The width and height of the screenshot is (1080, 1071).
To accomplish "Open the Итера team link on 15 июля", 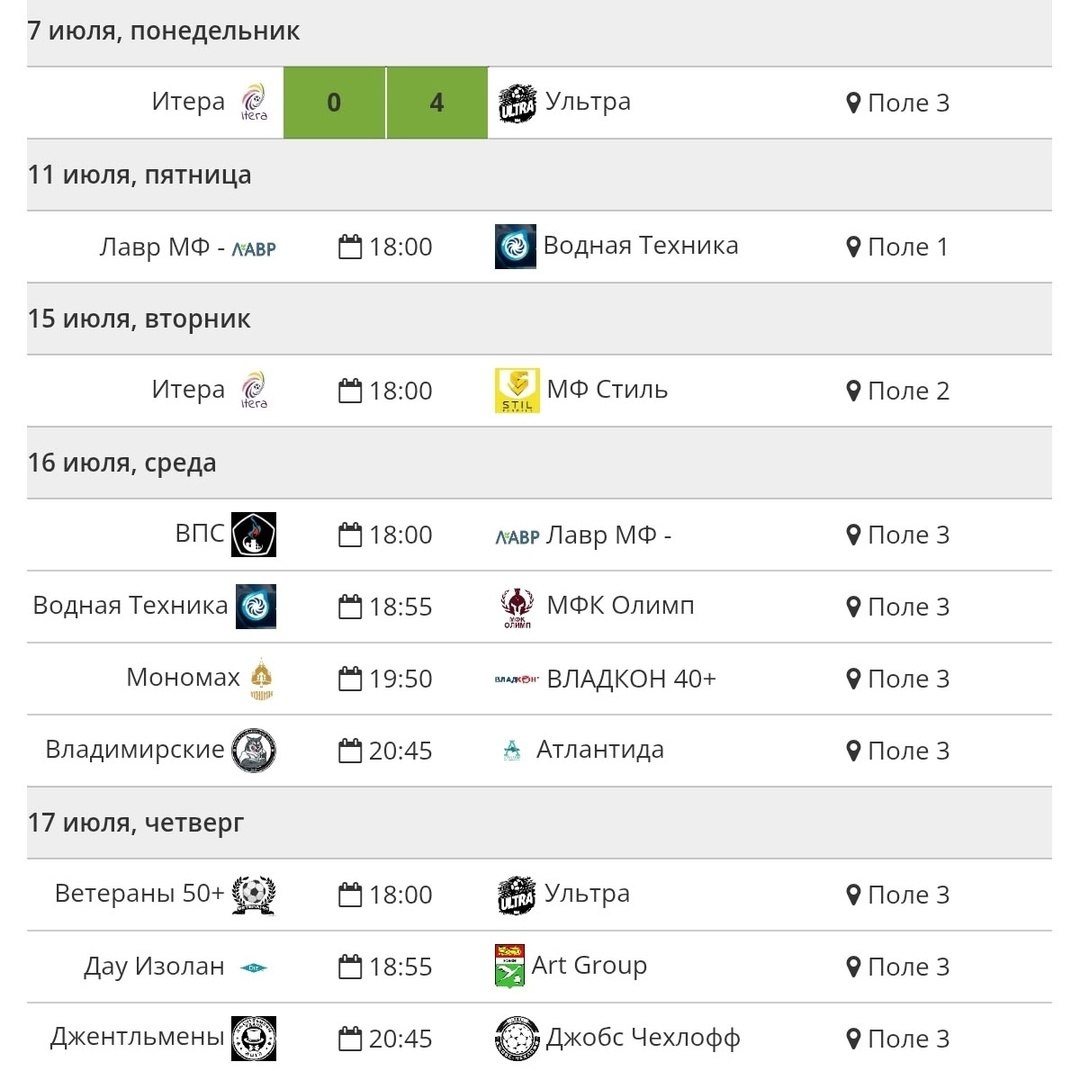I will [188, 389].
